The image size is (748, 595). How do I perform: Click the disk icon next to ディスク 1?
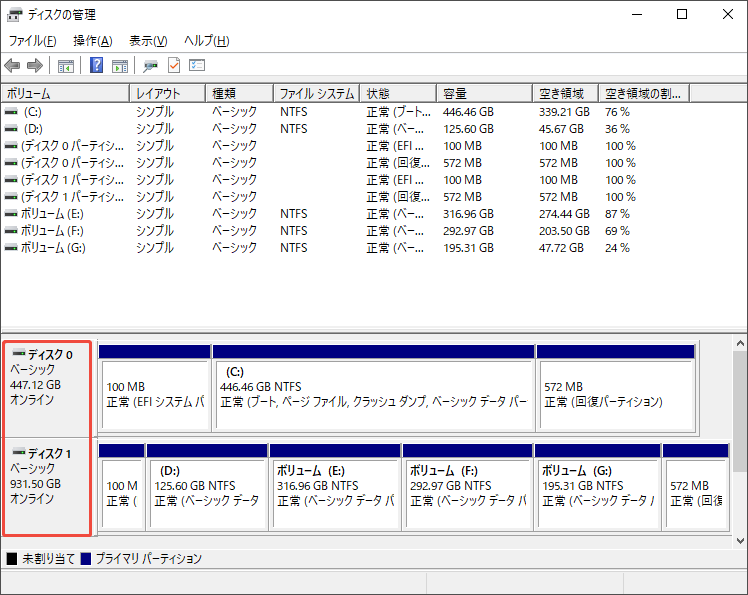pyautogui.click(x=19, y=452)
